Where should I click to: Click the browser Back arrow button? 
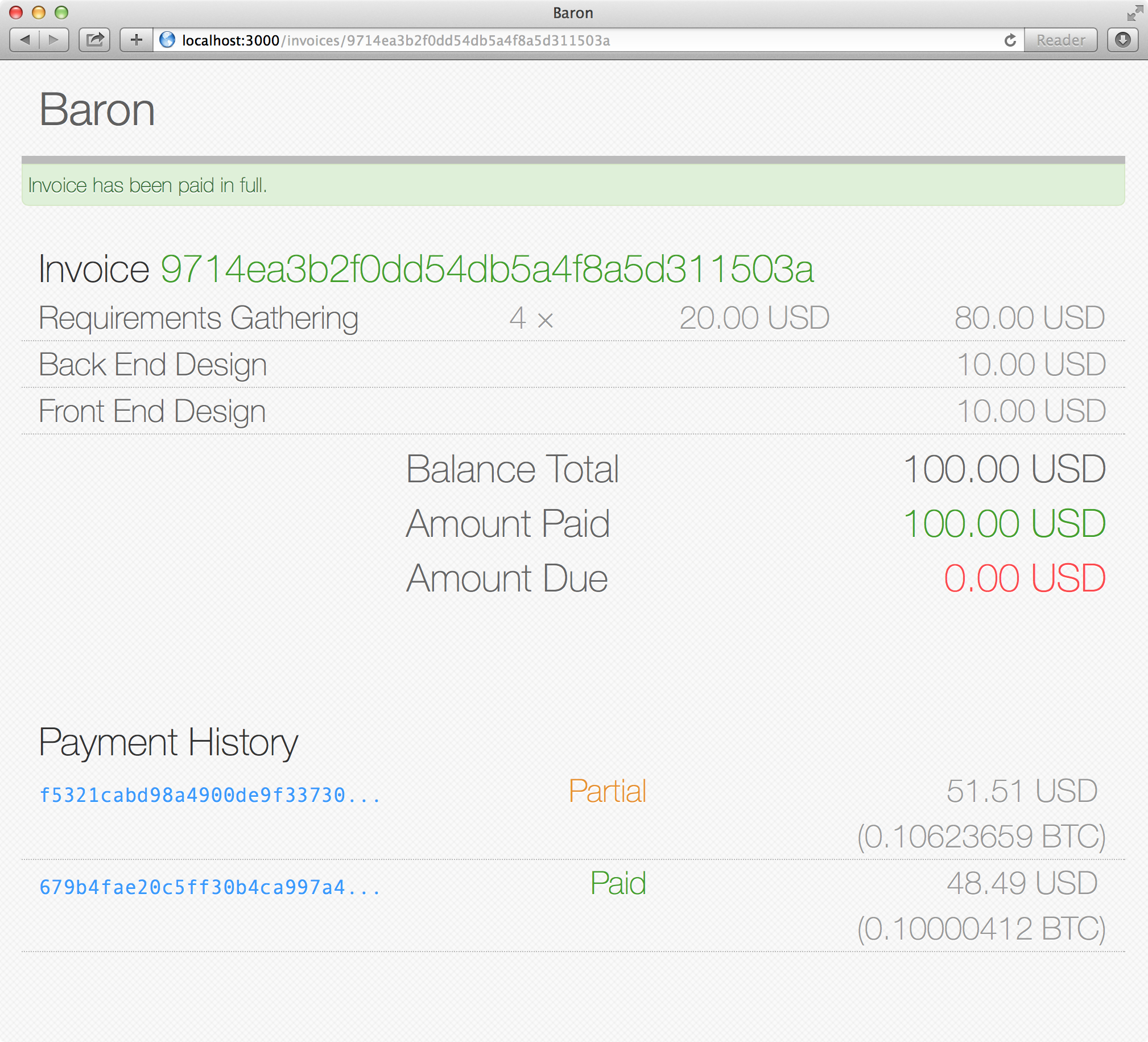pos(25,40)
